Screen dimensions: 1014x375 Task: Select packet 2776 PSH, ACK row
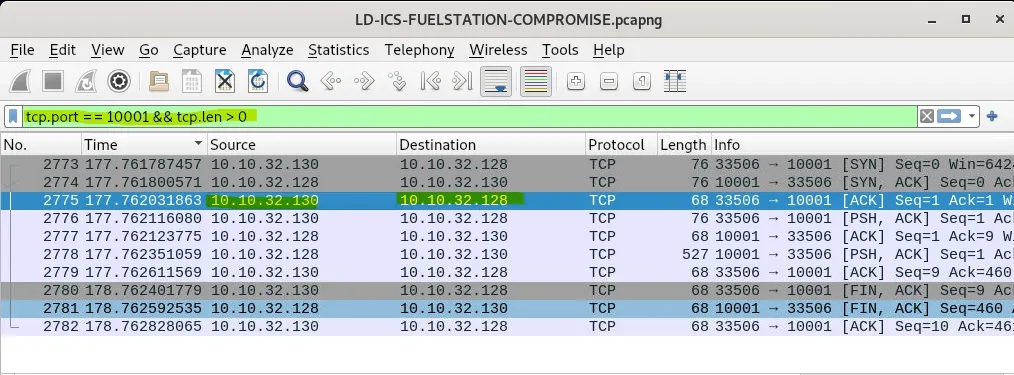tap(507, 219)
